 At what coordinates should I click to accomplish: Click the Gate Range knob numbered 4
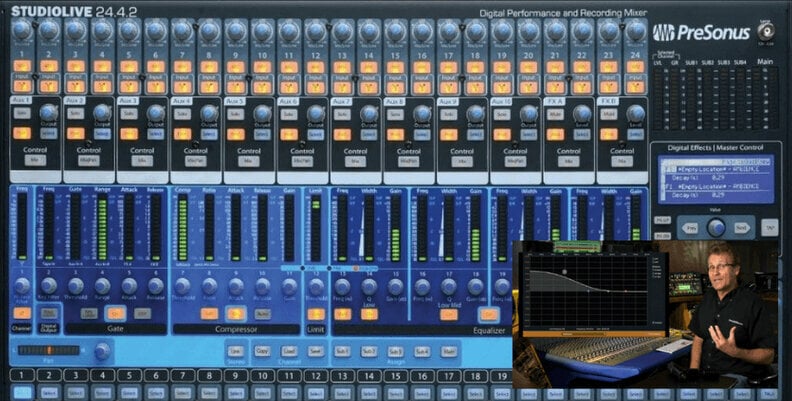pos(103,286)
